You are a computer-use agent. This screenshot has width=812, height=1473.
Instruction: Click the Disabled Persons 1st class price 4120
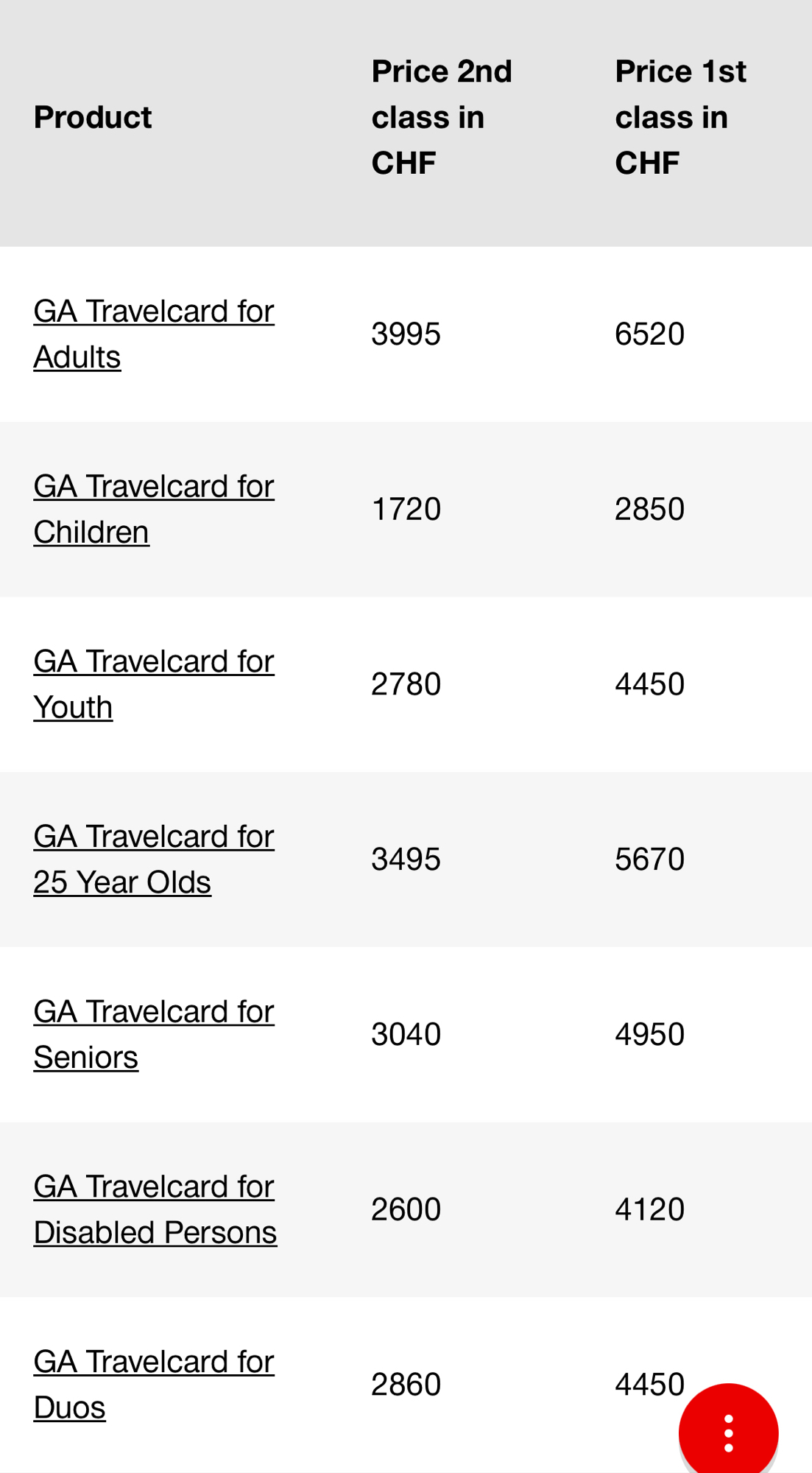(649, 1210)
